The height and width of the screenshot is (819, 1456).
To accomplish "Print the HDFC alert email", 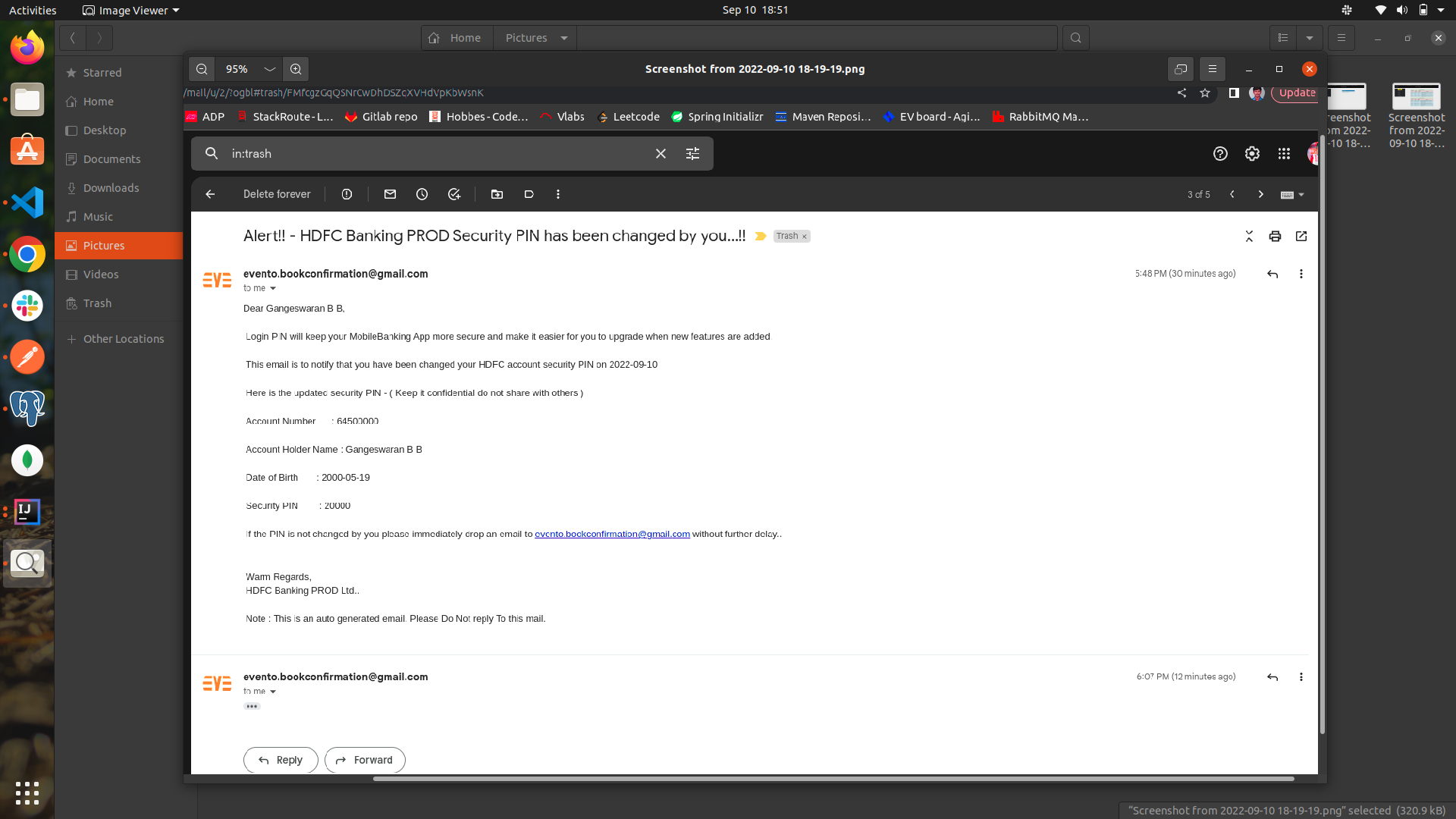I will [1275, 236].
